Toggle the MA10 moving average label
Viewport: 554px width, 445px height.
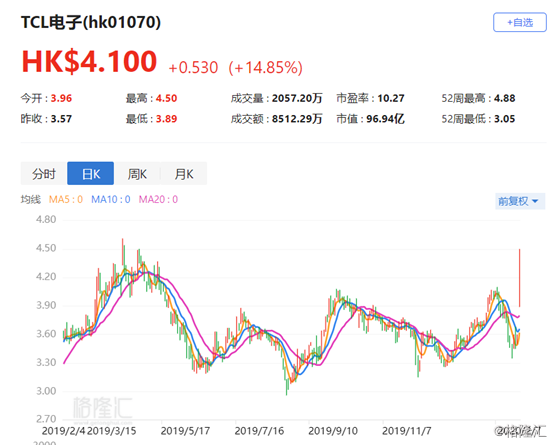pyautogui.click(x=111, y=200)
